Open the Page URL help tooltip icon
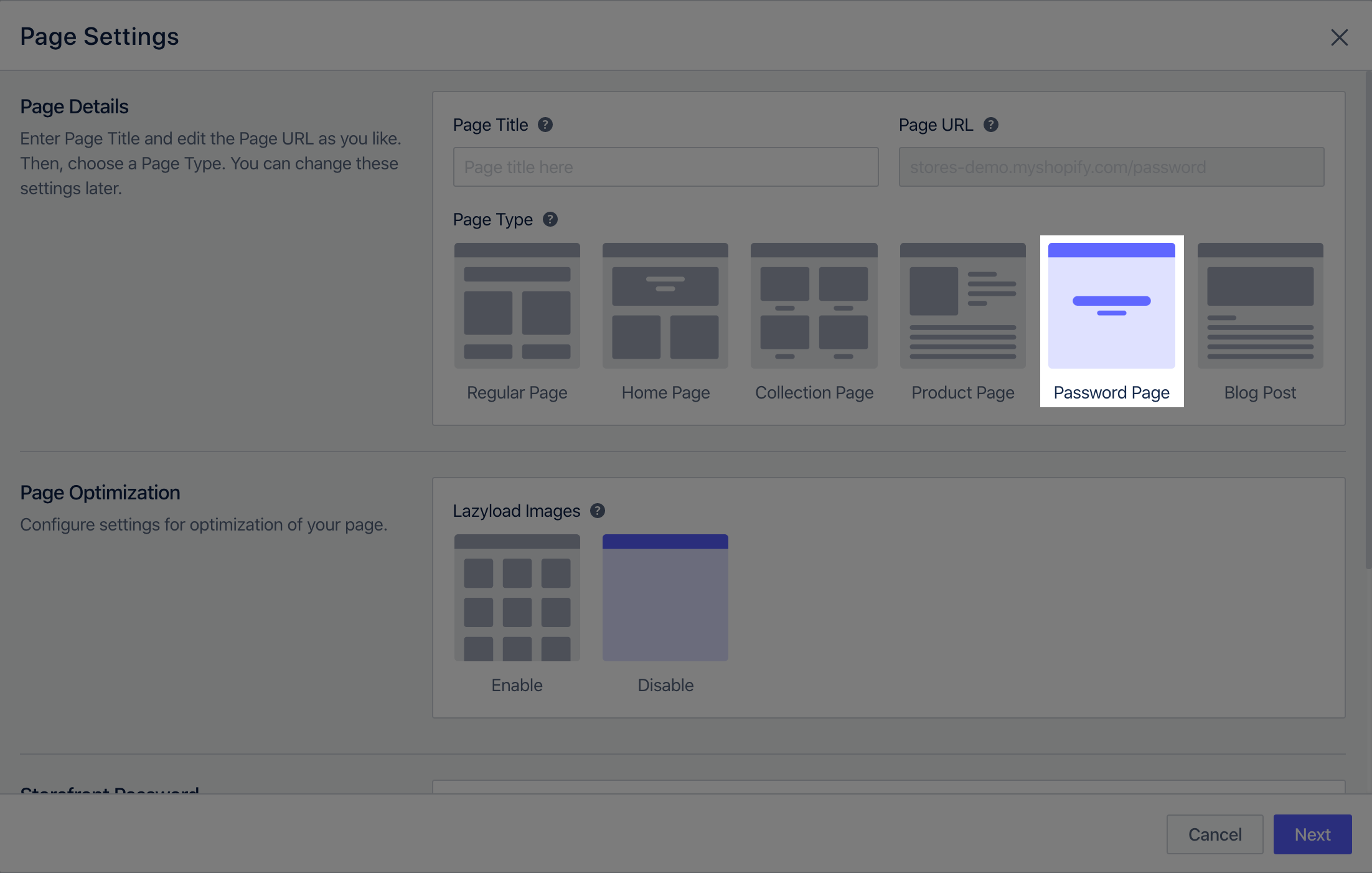 [991, 125]
